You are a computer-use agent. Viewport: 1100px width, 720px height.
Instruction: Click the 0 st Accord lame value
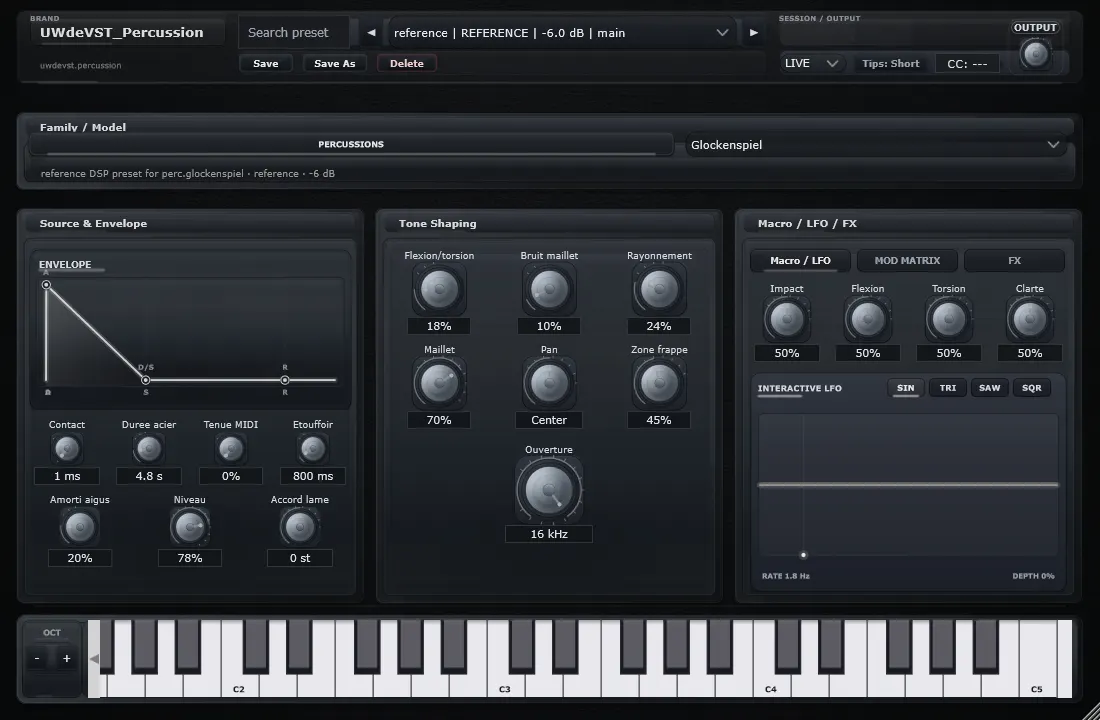[300, 558]
